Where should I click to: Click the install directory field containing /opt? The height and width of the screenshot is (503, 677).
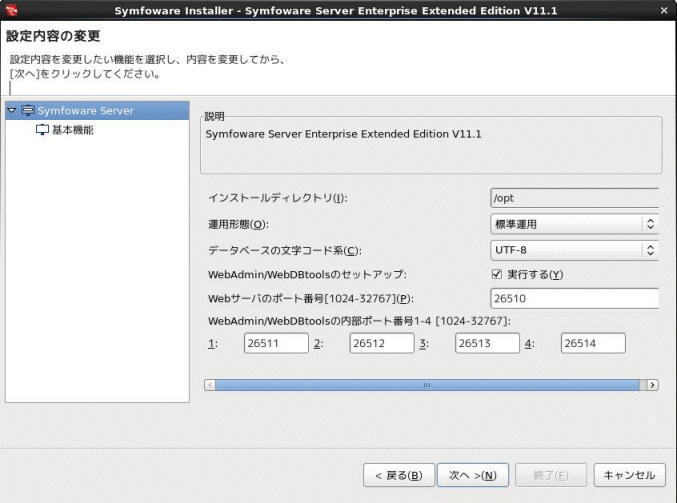(574, 198)
